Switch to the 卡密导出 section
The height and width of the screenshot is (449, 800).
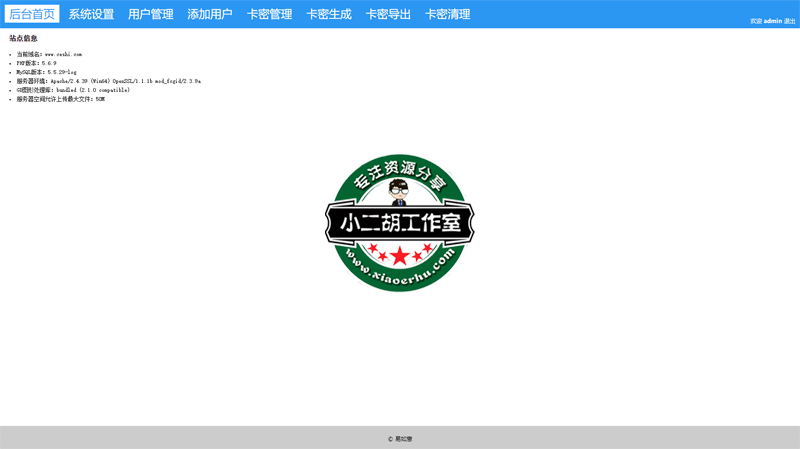pos(388,14)
